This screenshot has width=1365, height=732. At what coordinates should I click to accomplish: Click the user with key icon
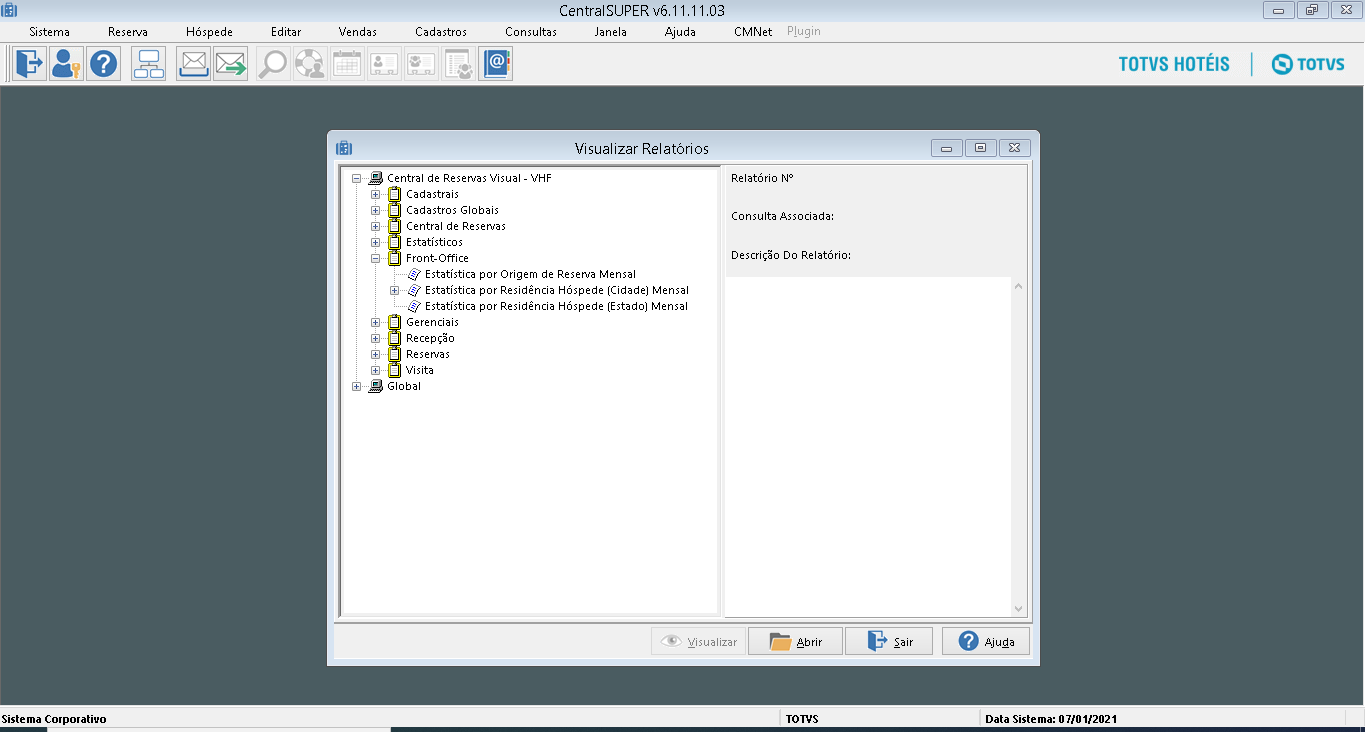[66, 65]
